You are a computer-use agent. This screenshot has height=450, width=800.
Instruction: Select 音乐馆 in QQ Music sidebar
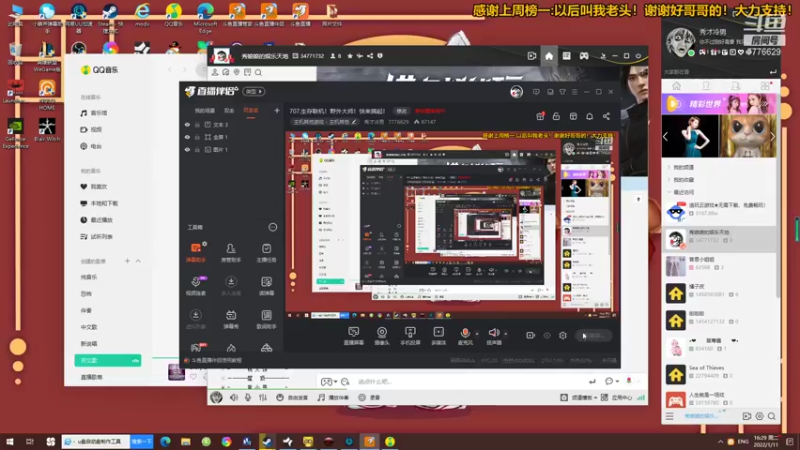click(94, 113)
